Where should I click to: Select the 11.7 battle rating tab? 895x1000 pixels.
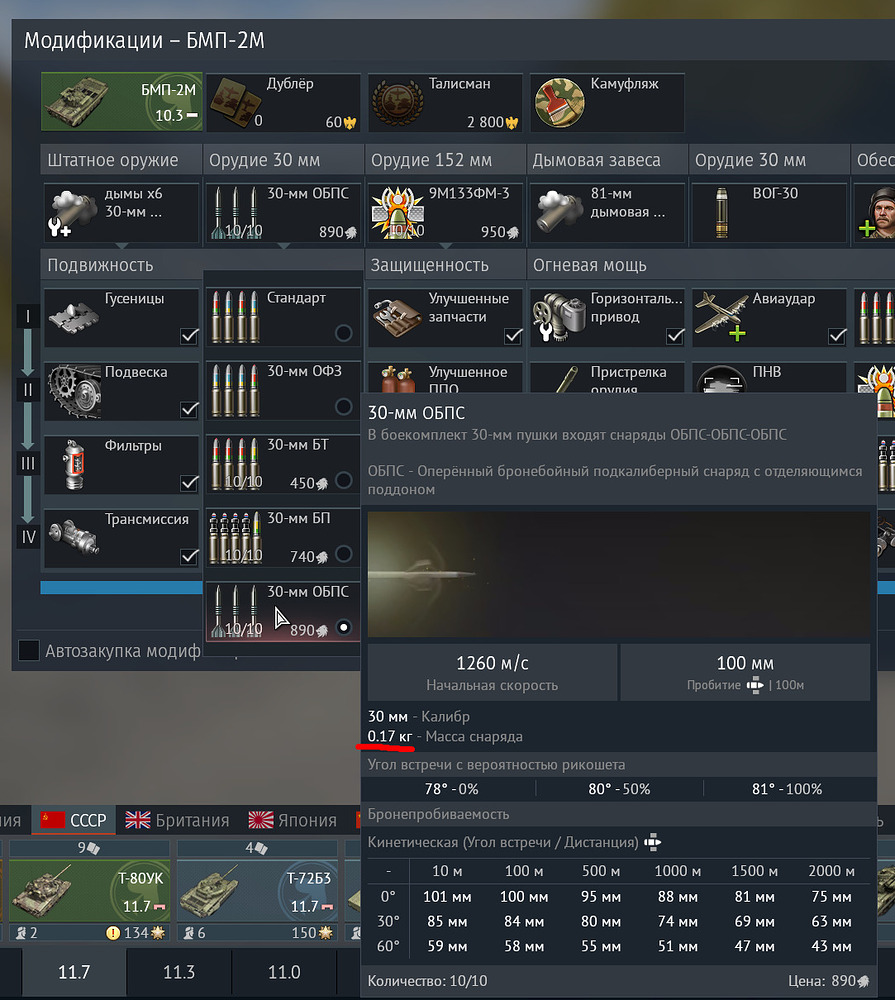coord(74,972)
